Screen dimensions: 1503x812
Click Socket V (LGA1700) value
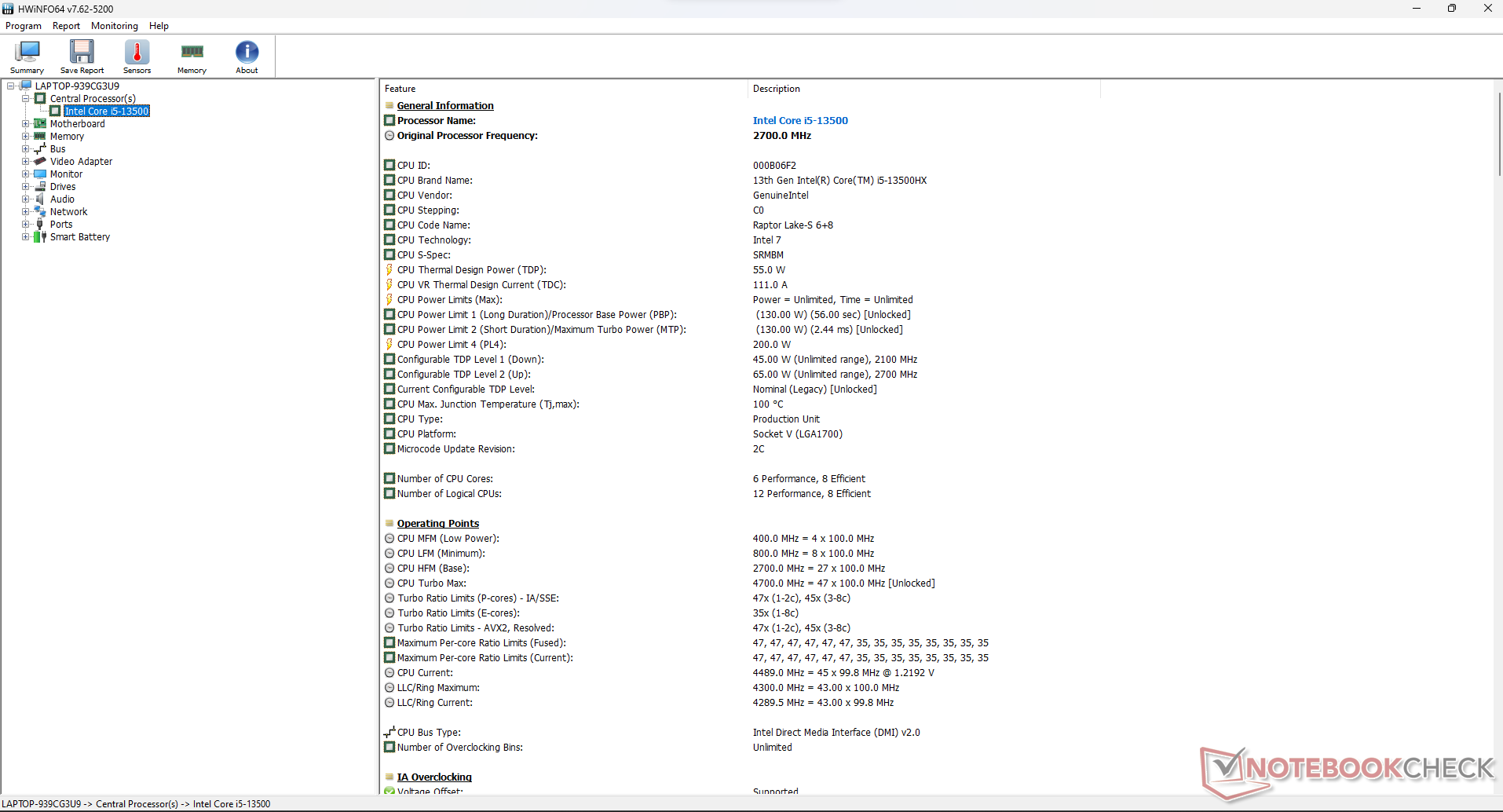tap(798, 434)
